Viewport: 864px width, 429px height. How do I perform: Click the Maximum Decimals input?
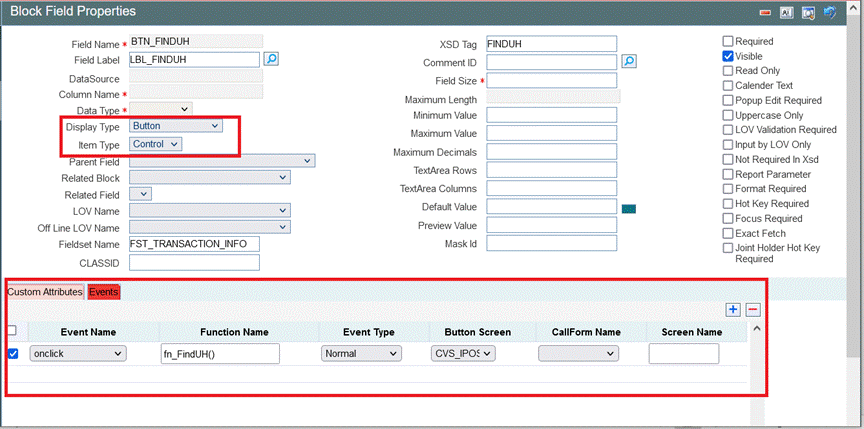[x=552, y=151]
